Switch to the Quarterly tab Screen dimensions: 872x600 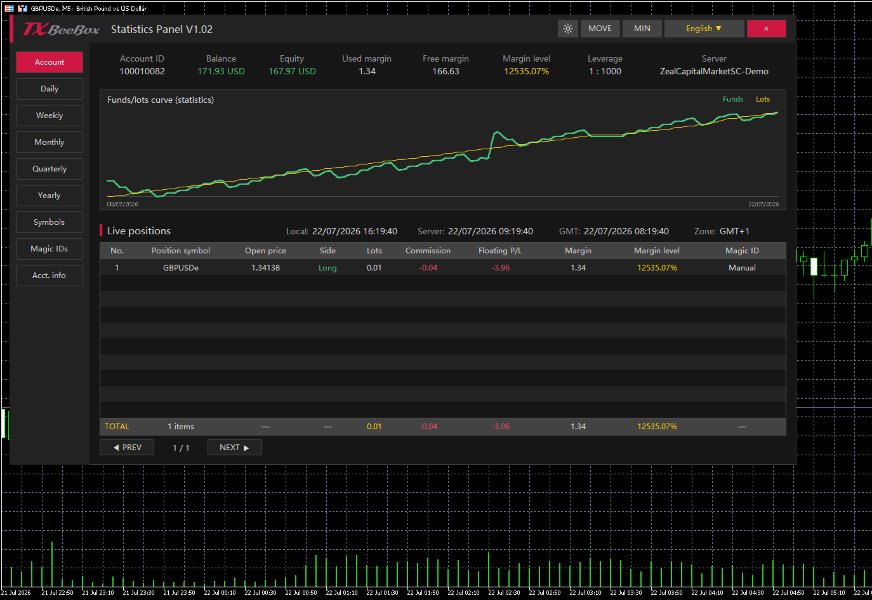click(x=49, y=169)
